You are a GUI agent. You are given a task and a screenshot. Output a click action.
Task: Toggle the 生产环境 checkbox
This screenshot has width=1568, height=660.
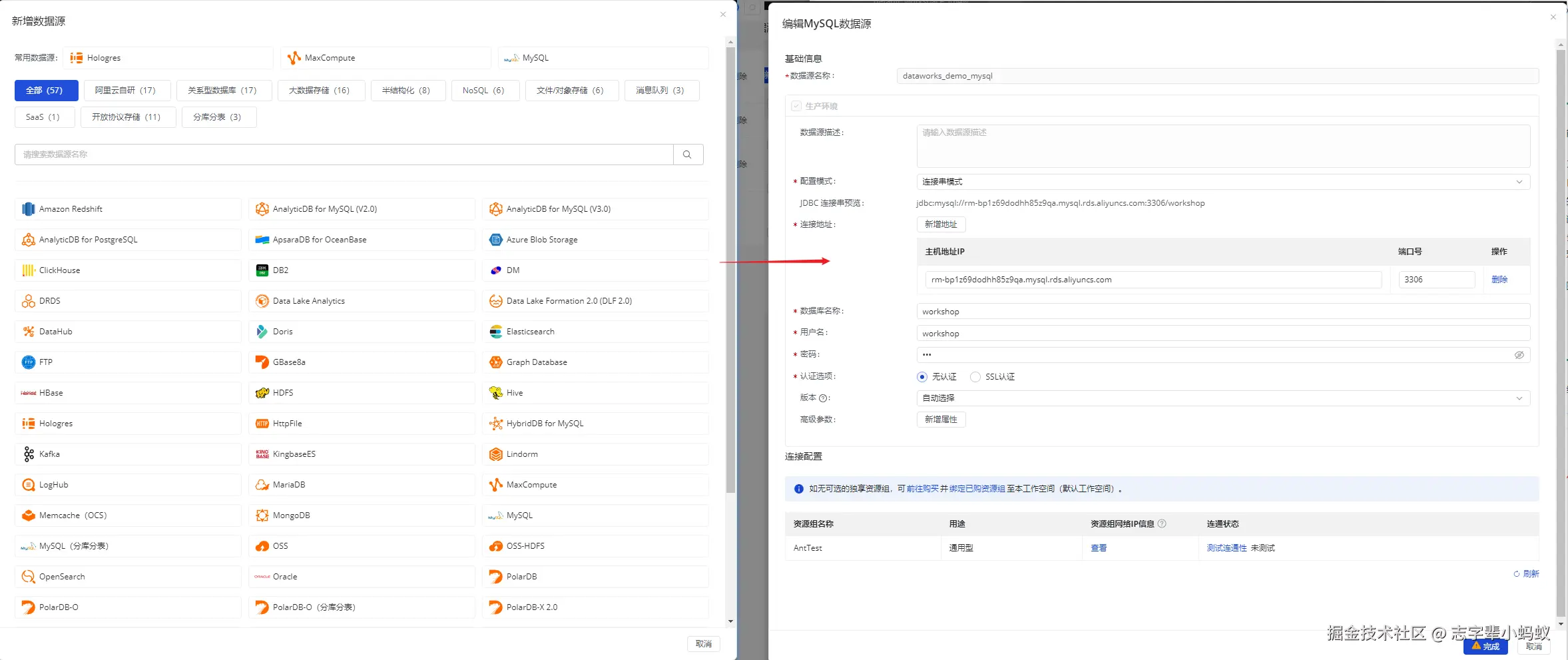(x=796, y=106)
